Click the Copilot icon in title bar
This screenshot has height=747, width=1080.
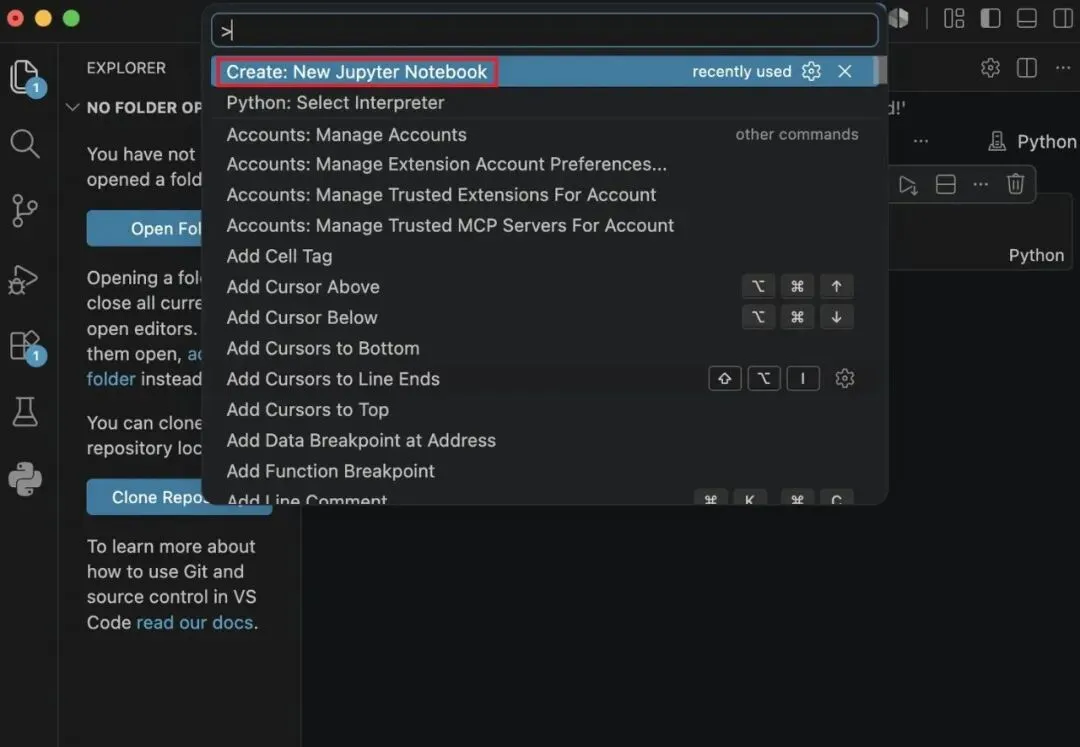899,18
